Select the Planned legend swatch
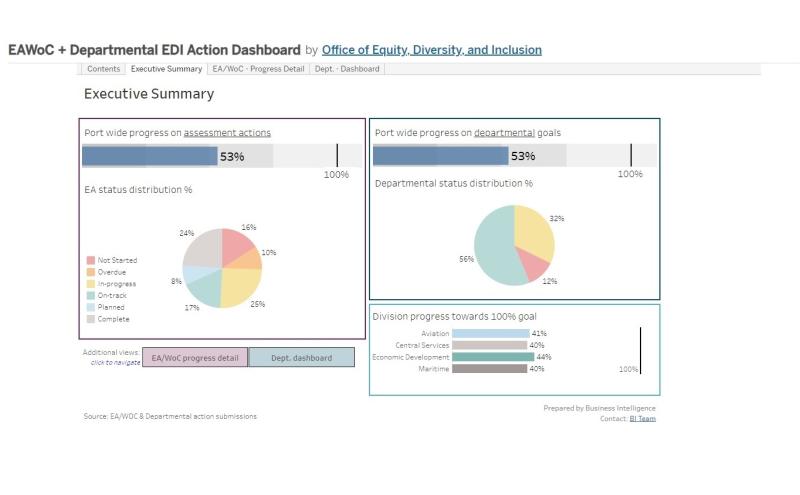Screen dimensions: 800x495 (x=91, y=307)
